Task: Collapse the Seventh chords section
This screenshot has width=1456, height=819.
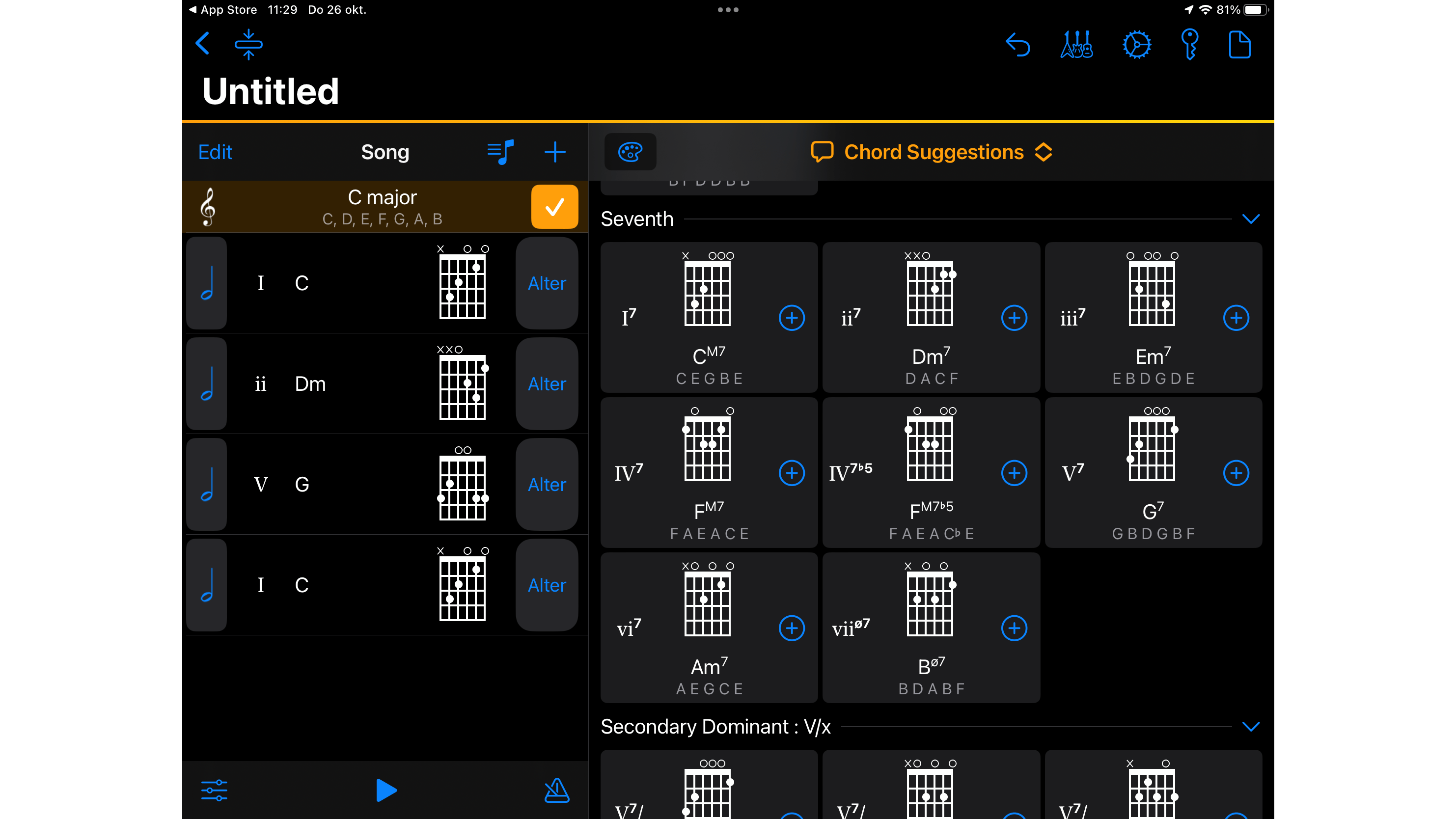Action: click(x=1251, y=218)
